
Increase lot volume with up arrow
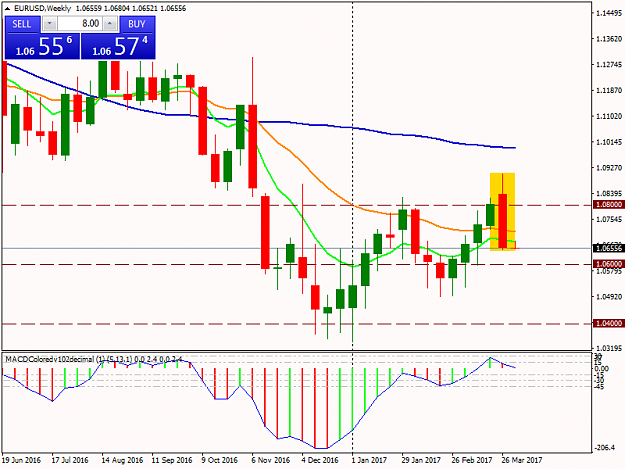point(110,24)
